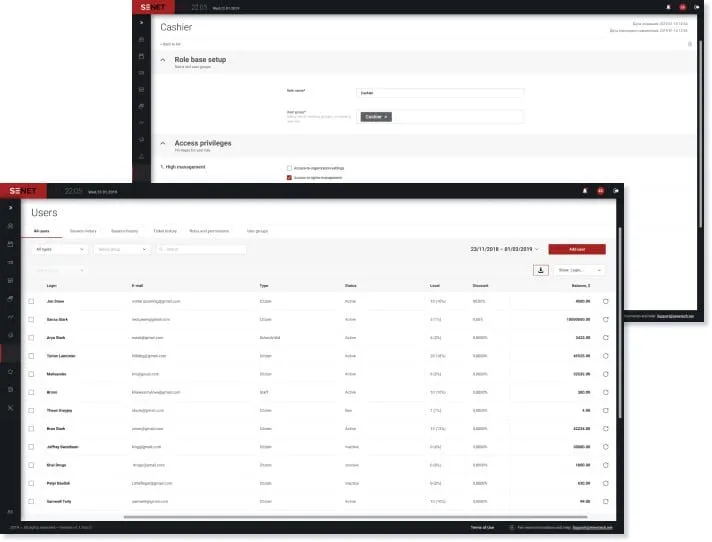This screenshot has height=542, width=712.
Task: Expand the sidebar with the arrow icon
Action: (x=11, y=208)
